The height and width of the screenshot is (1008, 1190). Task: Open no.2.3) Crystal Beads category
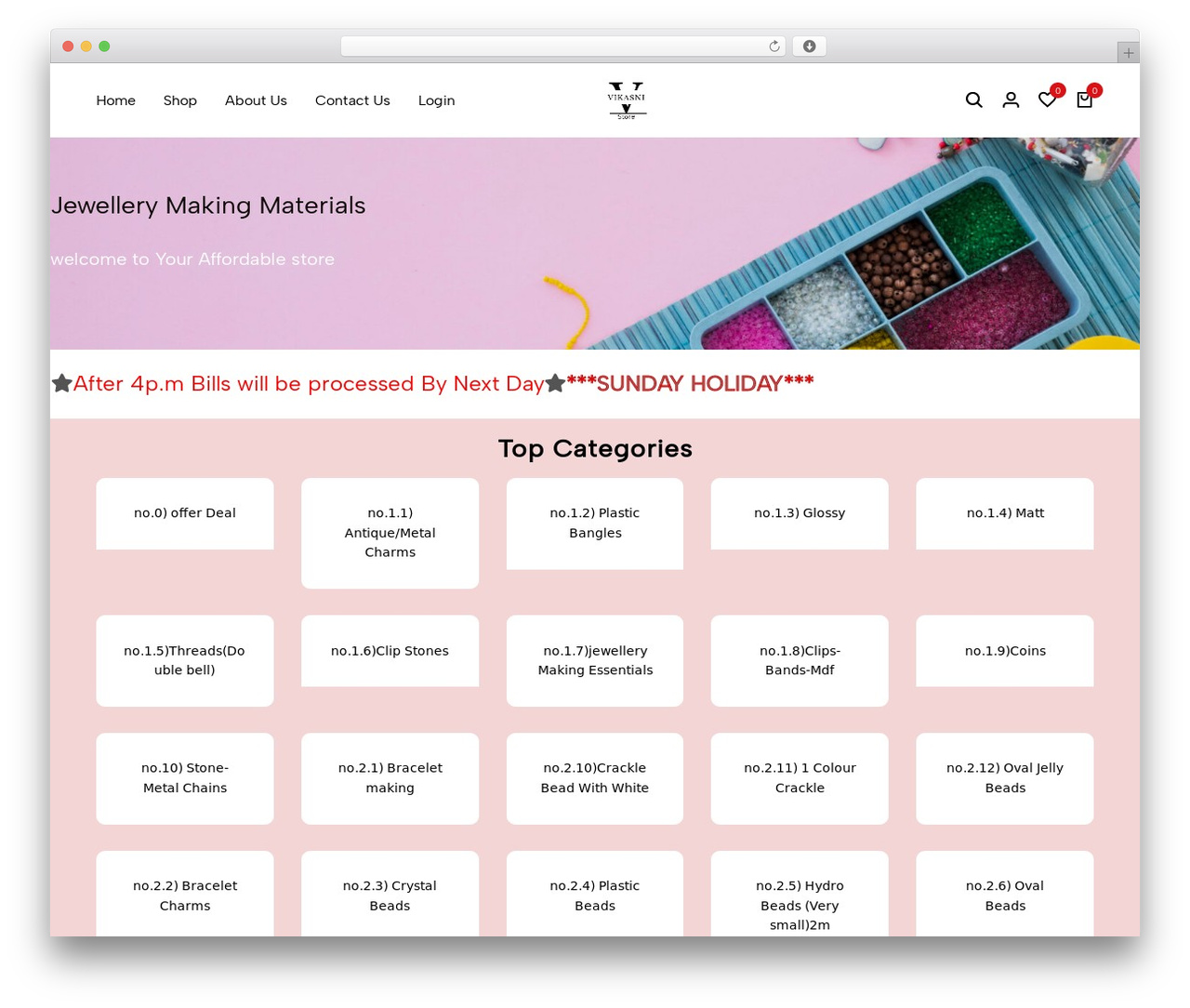pyautogui.click(x=390, y=895)
